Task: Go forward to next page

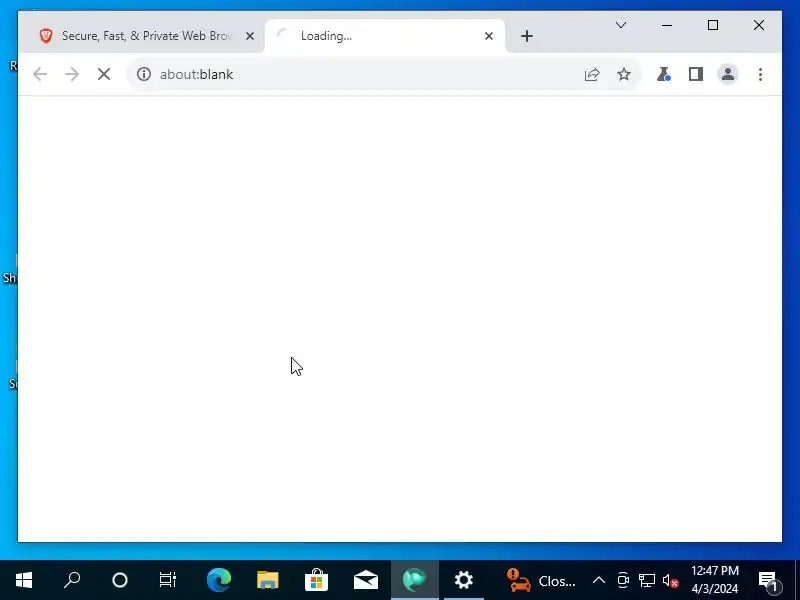Action: (x=72, y=74)
